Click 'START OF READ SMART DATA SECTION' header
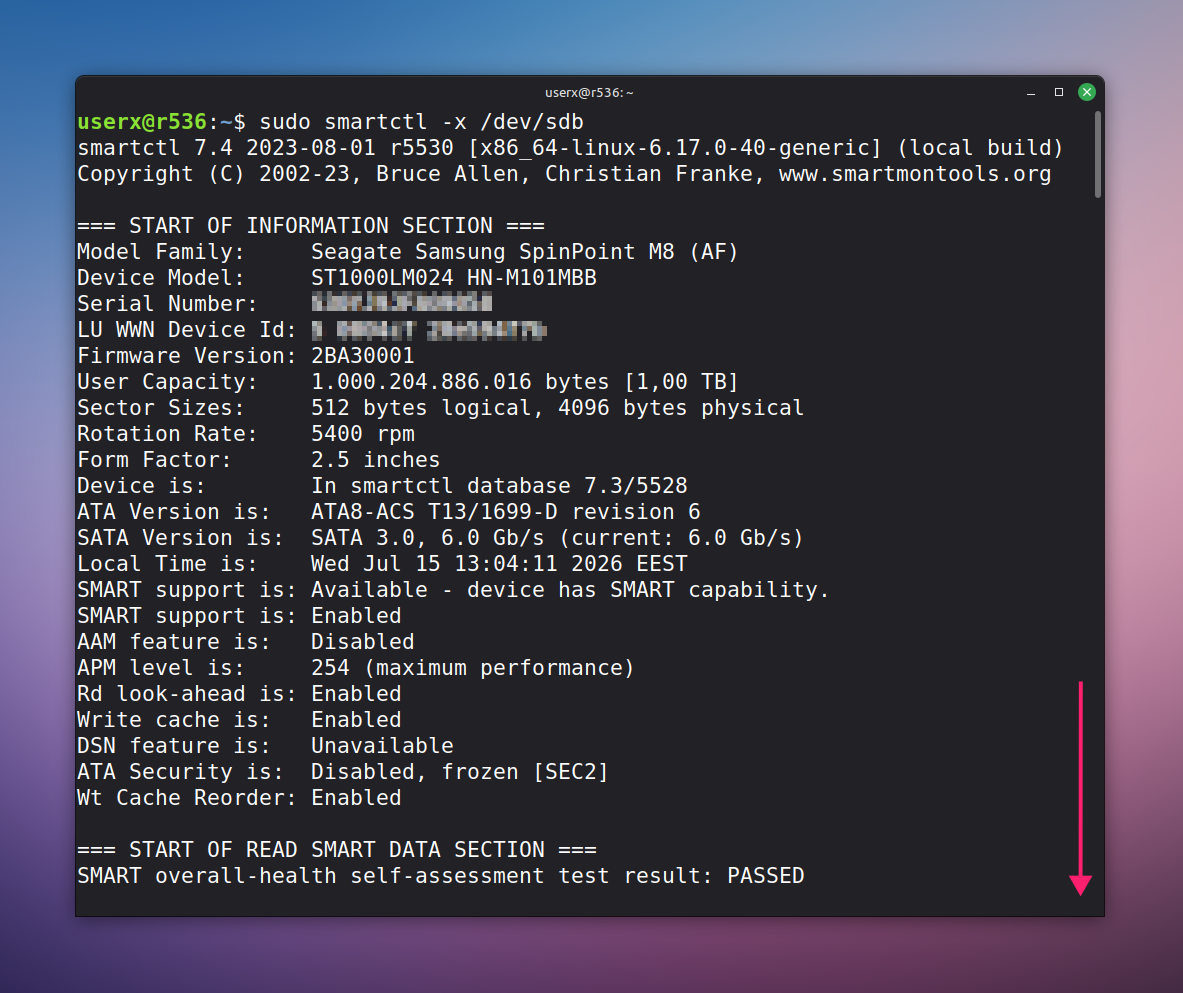Image resolution: width=1183 pixels, height=993 pixels. tap(336, 850)
